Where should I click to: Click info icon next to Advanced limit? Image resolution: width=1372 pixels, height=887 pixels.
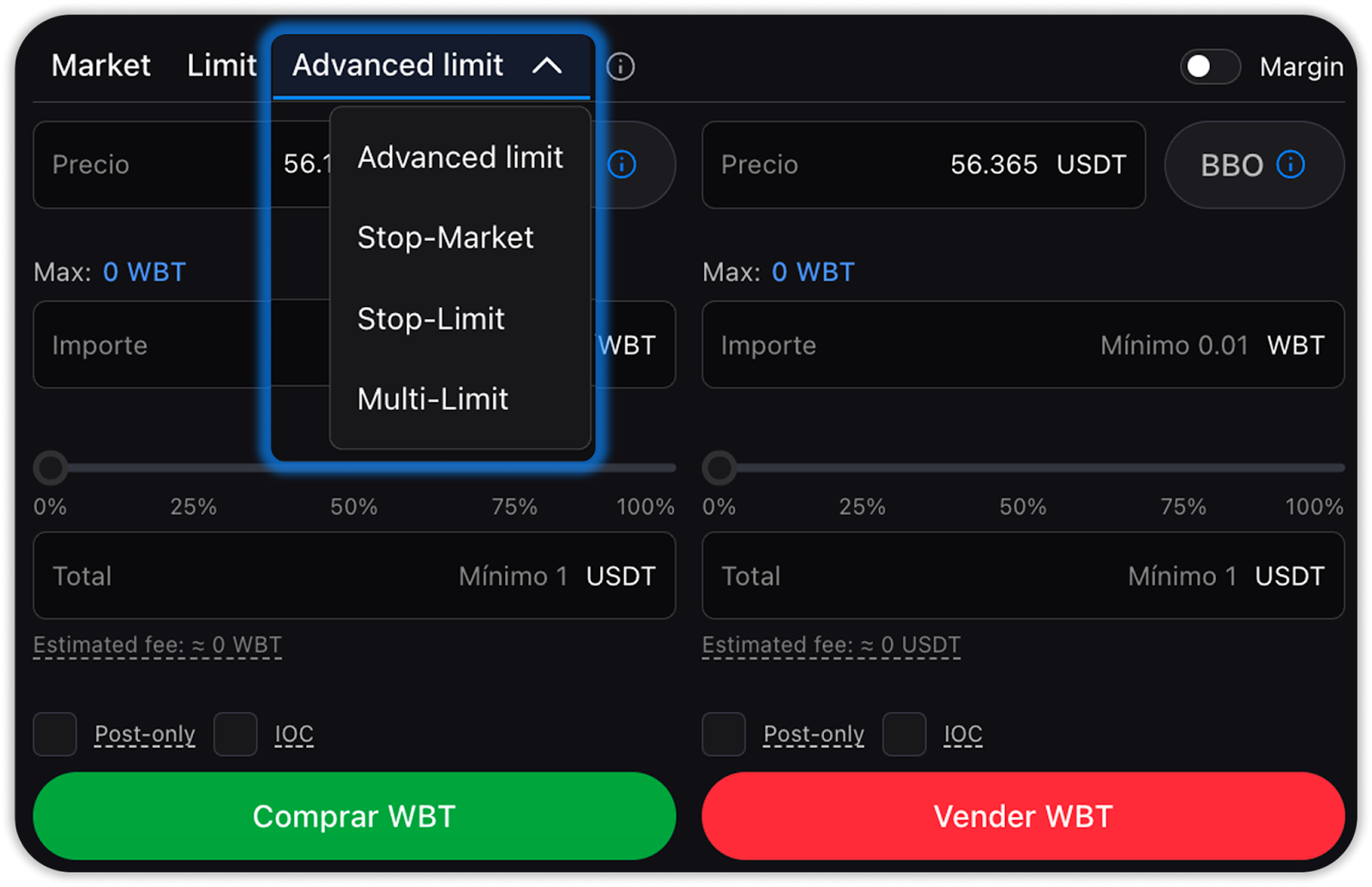(x=620, y=66)
